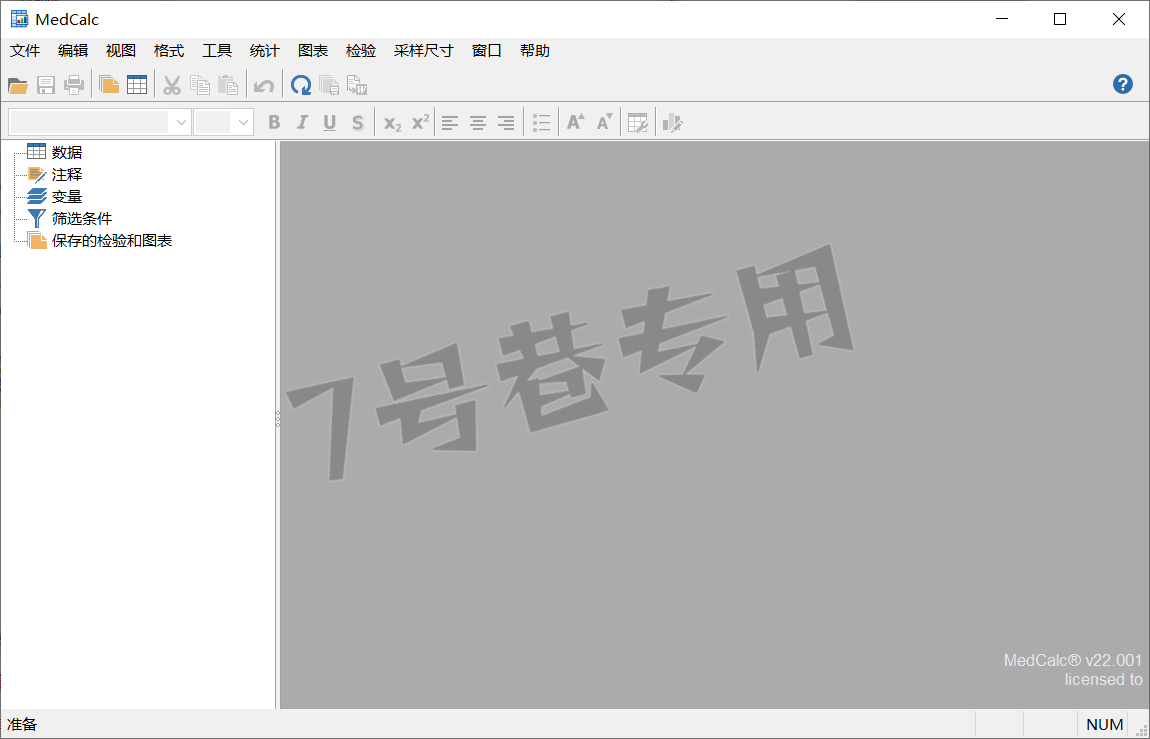Click the save floppy disk icon
Screen dimensions: 1150x739
46,85
